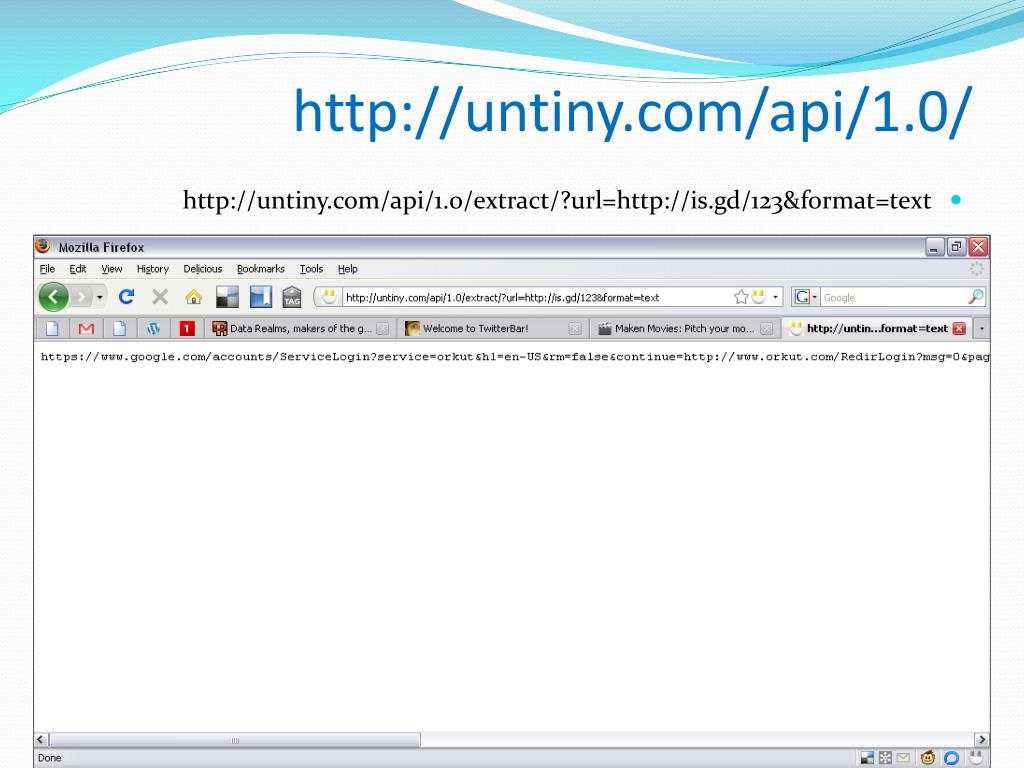Open the Delicious sidebar bookmark icon
This screenshot has width=1024, height=768.
(261, 297)
